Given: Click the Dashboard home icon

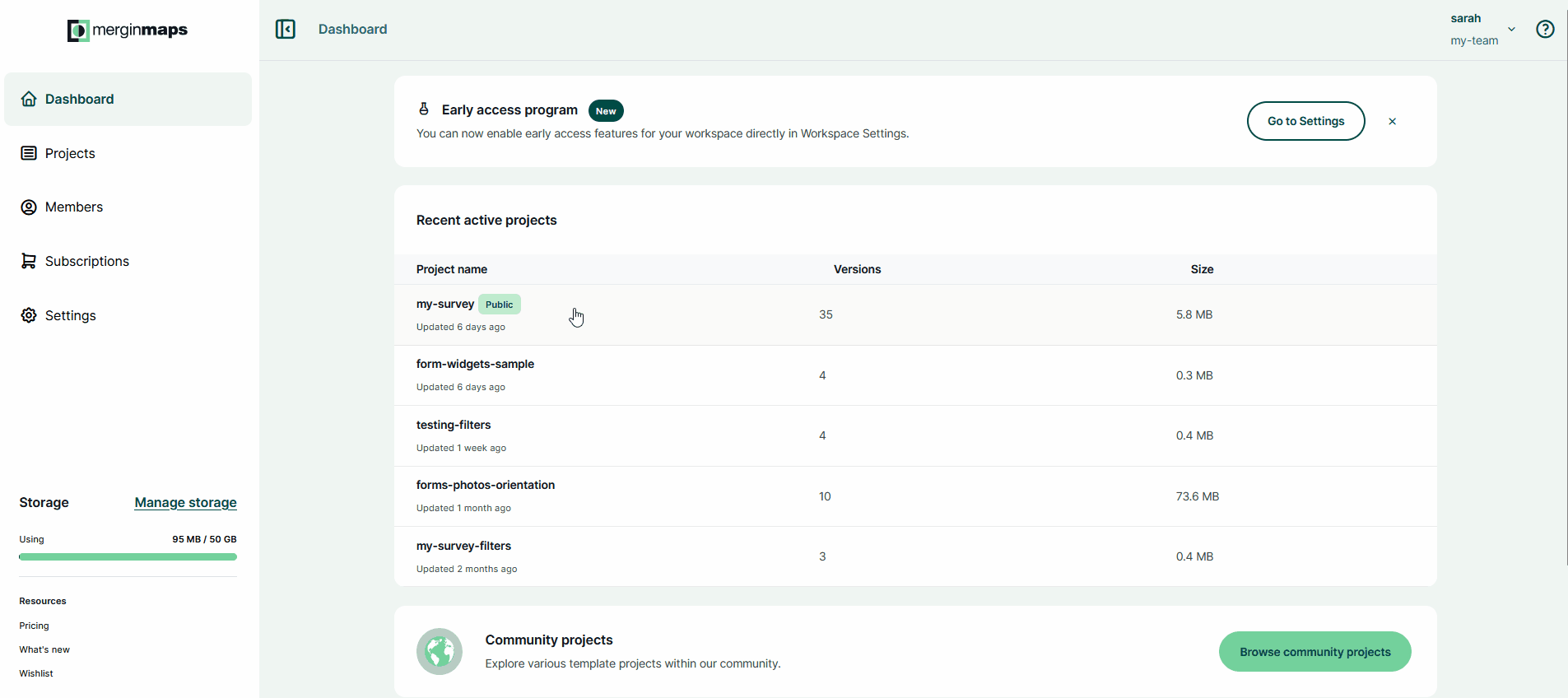Looking at the screenshot, I should pos(29,99).
